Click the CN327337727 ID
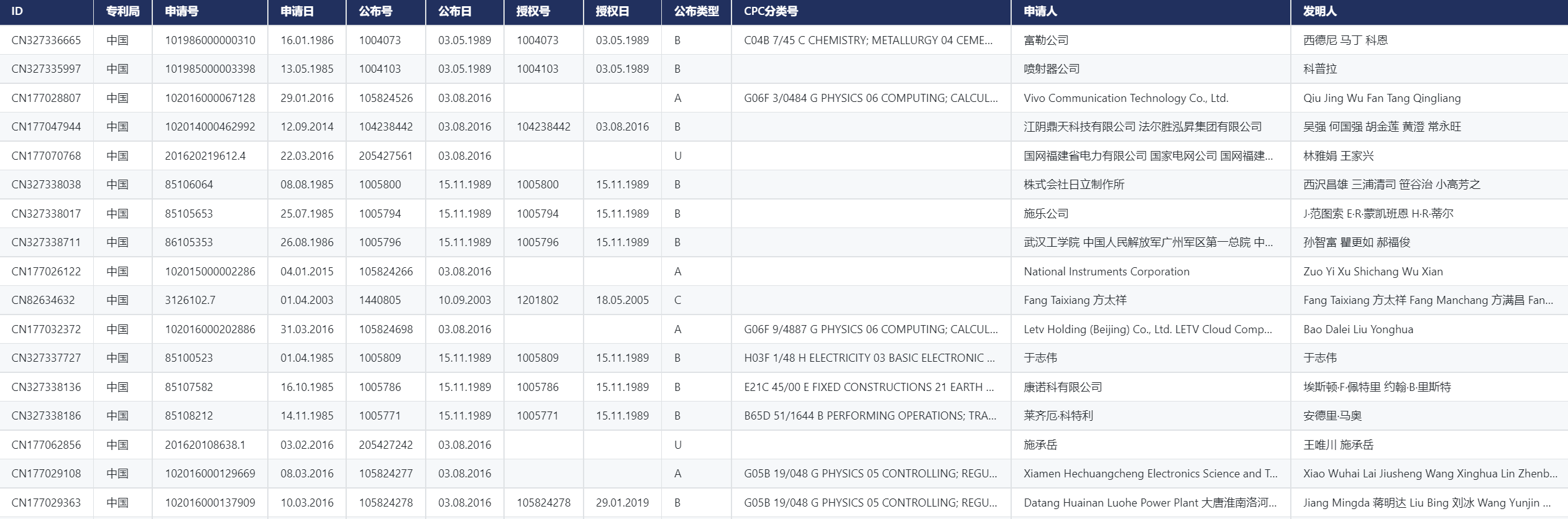 (46, 358)
